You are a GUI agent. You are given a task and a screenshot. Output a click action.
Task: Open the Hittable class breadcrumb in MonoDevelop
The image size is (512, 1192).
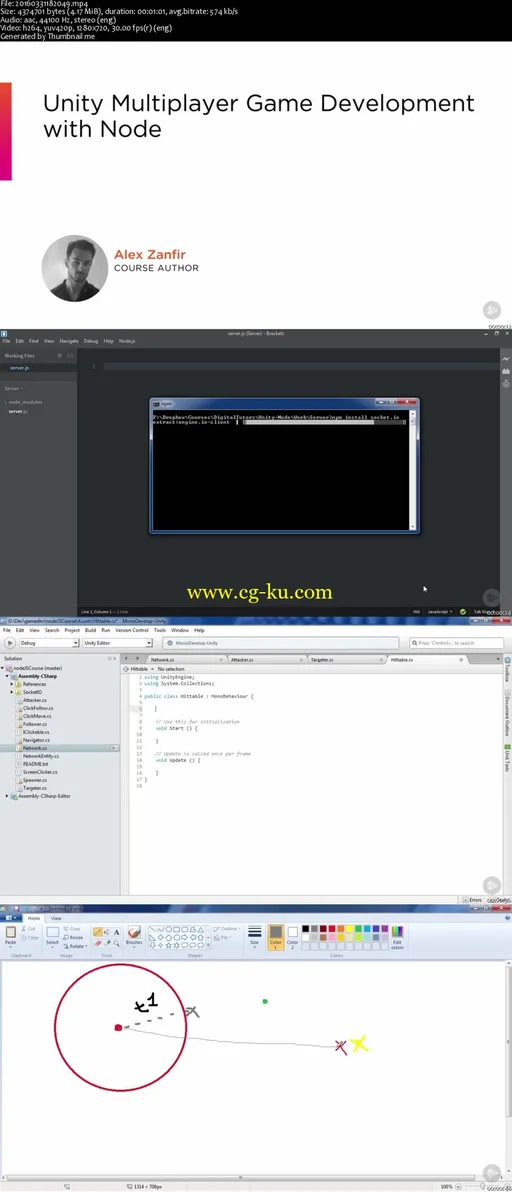[x=140, y=669]
